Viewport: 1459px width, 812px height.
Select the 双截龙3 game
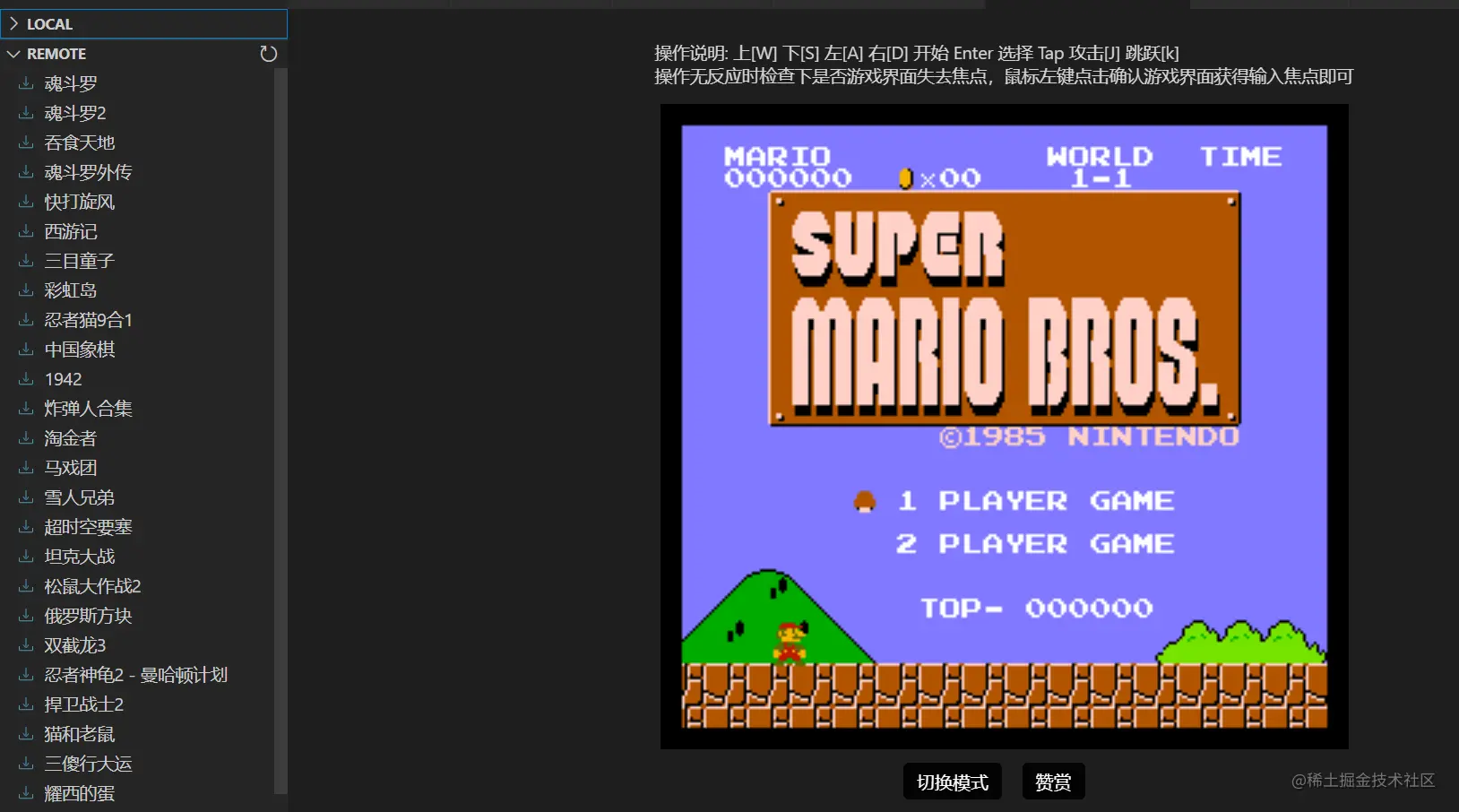[75, 645]
